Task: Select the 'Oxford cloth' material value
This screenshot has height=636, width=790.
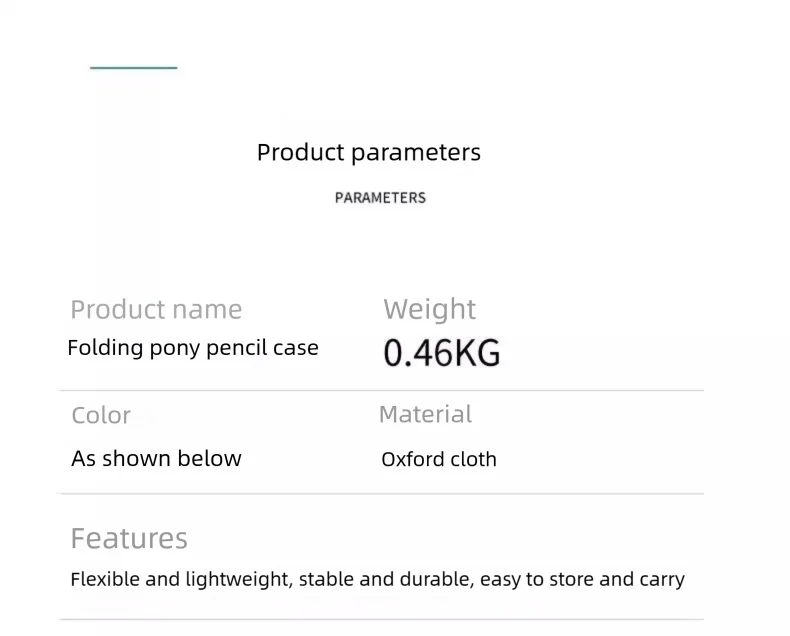Action: tap(439, 460)
